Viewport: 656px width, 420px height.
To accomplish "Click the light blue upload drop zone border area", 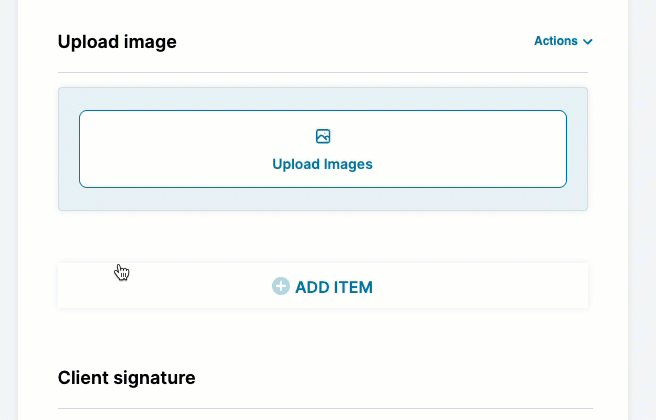I will (x=322, y=198).
